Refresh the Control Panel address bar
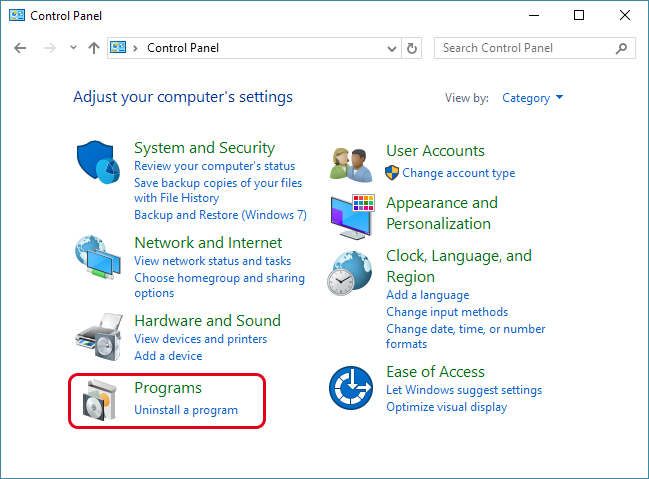Image resolution: width=649 pixels, height=479 pixels. point(413,48)
